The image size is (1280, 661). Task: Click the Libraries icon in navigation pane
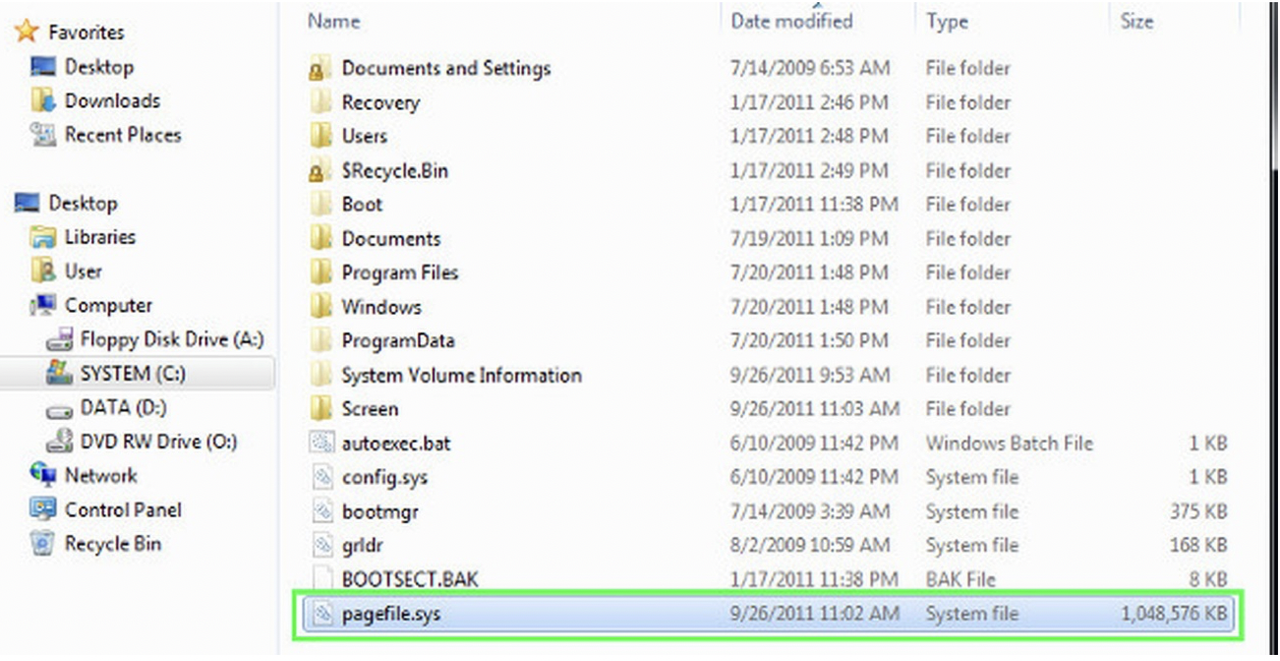pyautogui.click(x=43, y=237)
